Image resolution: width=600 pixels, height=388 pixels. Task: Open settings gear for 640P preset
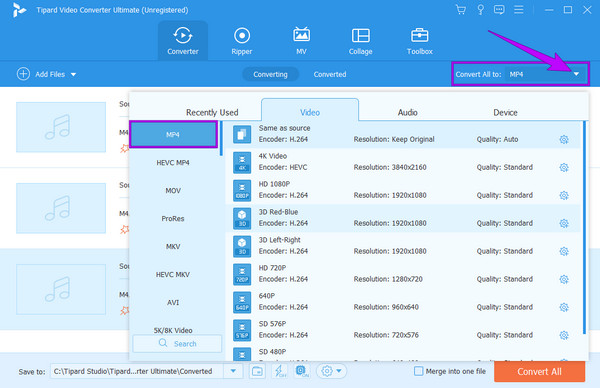[x=564, y=307]
